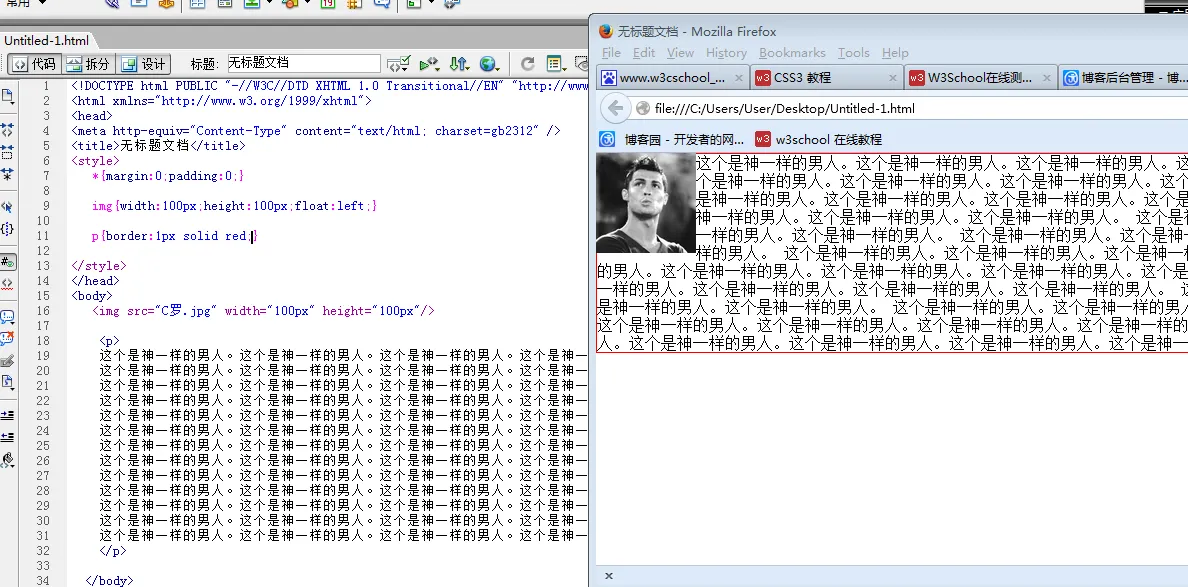Click the *{margin:0;padding:0;} rule
1188x587 pixels.
(x=168, y=176)
